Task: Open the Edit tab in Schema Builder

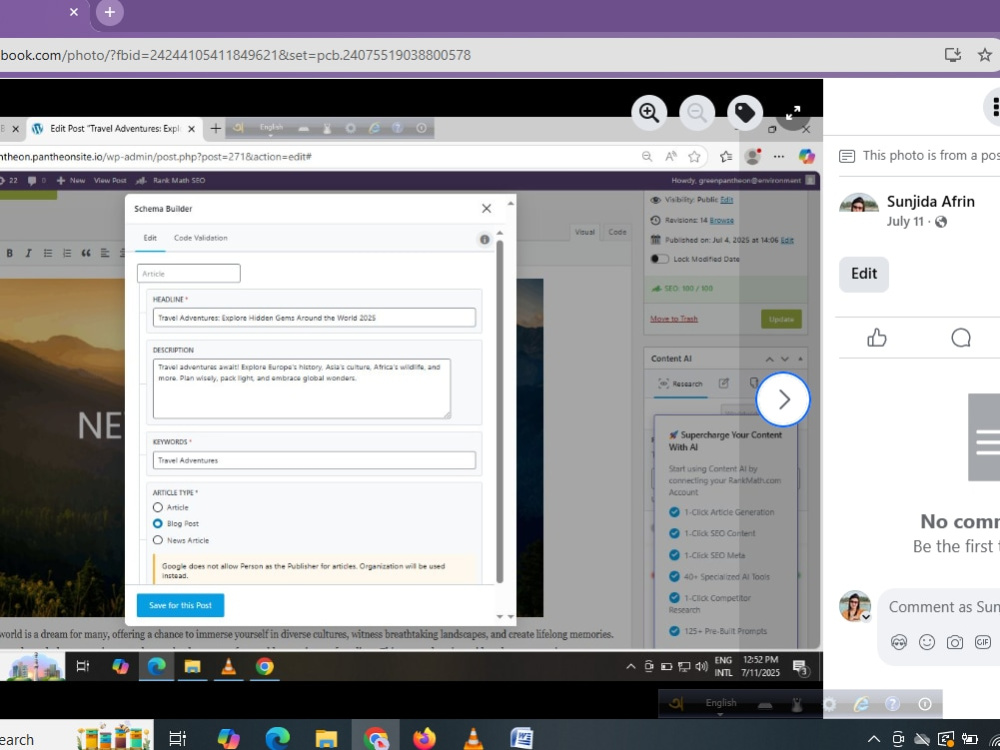Action: [x=150, y=238]
